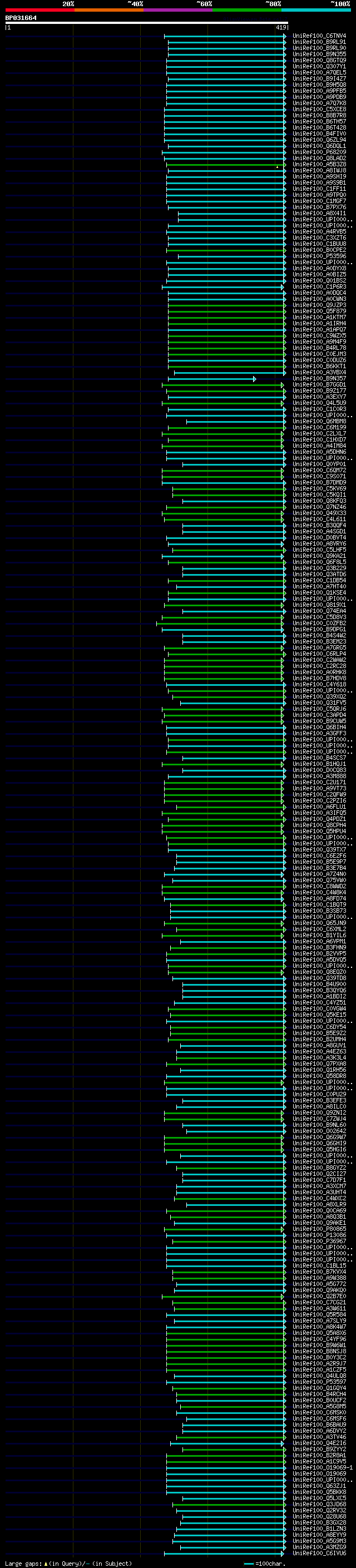Select hit label UniRef100_P36967
356x1568 pixels.
(319, 1241)
